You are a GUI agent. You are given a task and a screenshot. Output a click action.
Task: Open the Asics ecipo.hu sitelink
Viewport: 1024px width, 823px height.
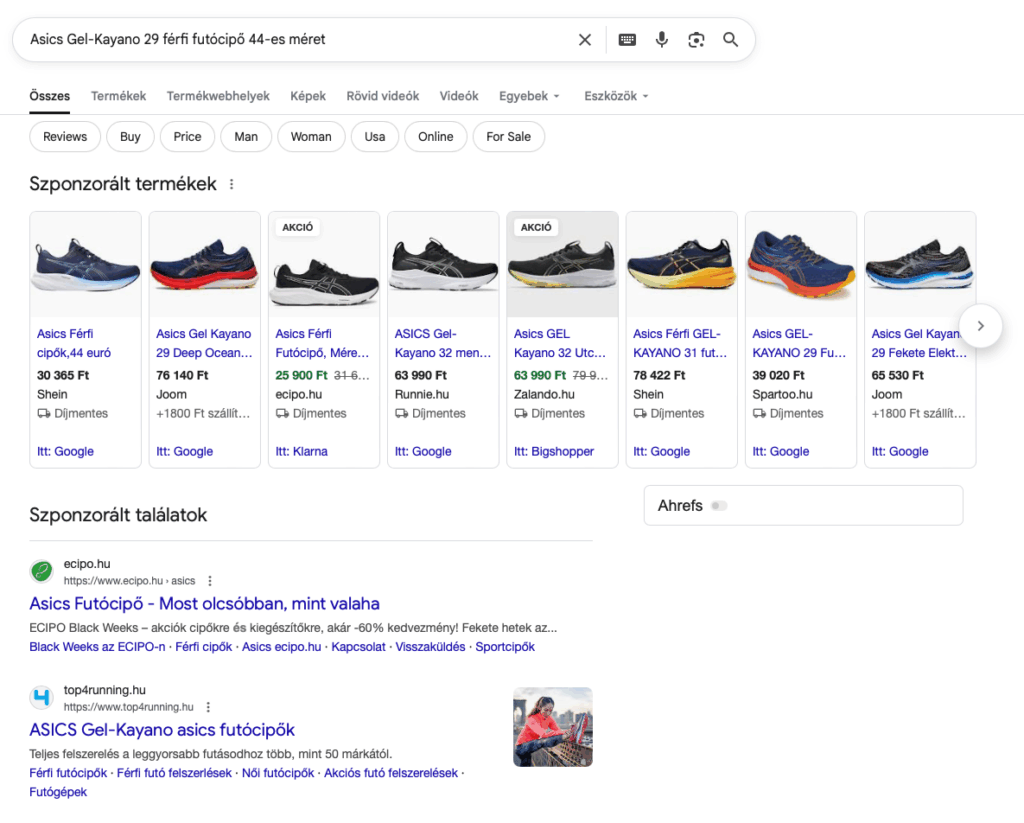tap(281, 647)
